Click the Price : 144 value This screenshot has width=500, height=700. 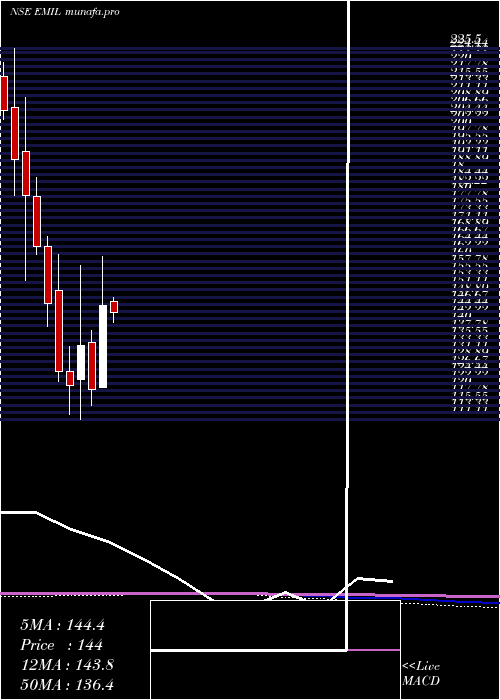pyautogui.click(x=62, y=645)
